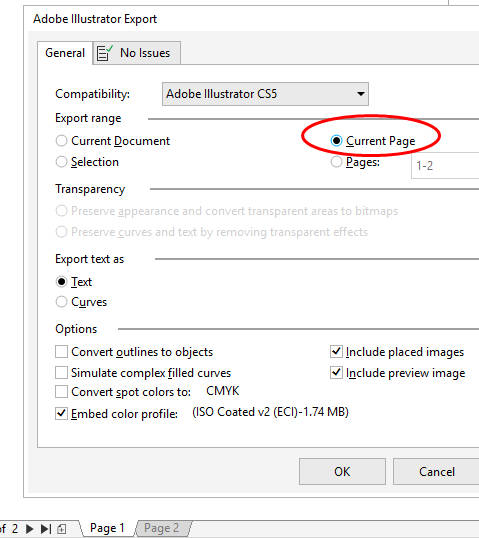Uncheck Include preview image
This screenshot has width=479, height=538.
(x=336, y=372)
